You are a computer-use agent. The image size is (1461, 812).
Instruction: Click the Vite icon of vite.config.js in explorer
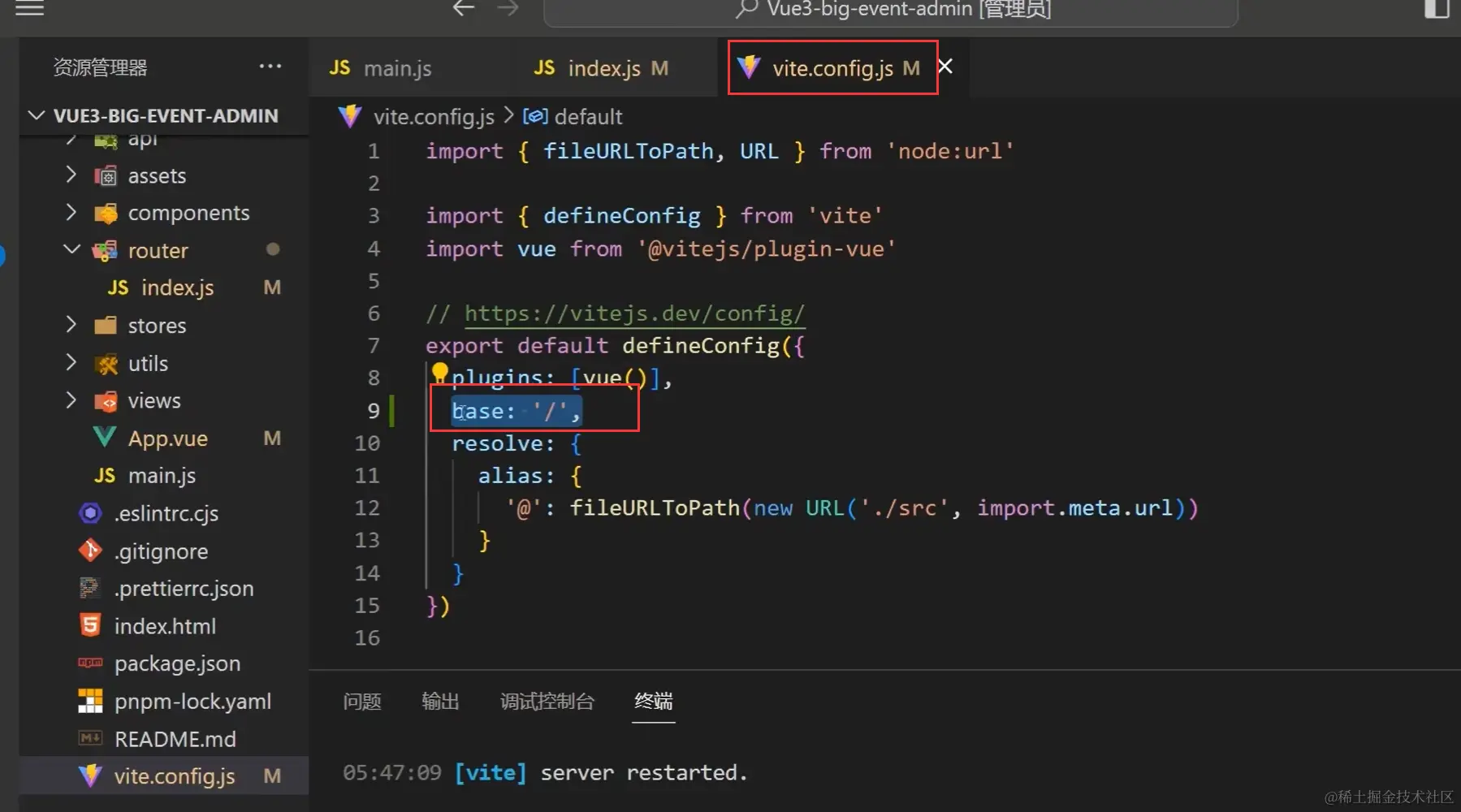(90, 776)
